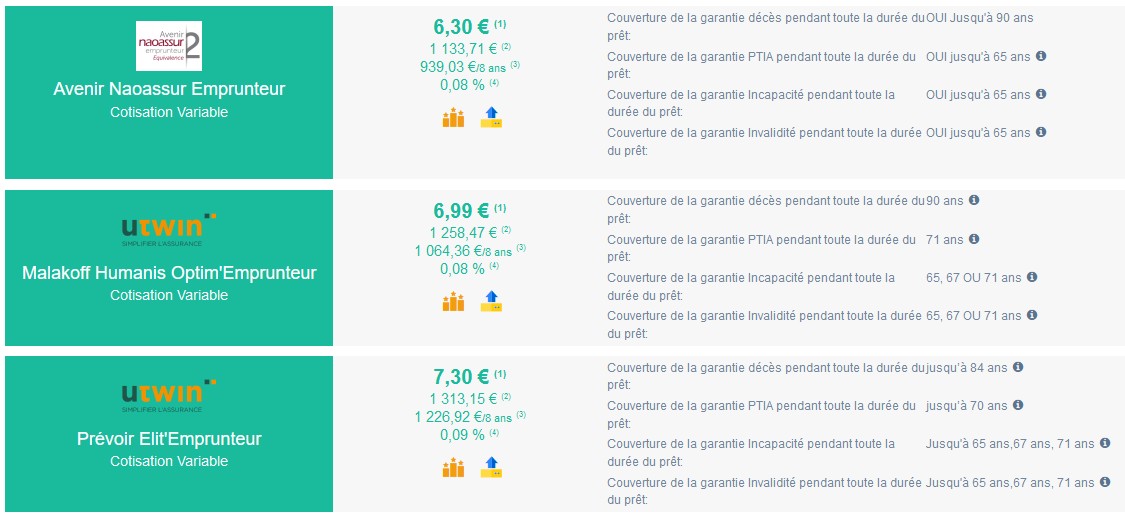Image resolution: width=1125 pixels, height=517 pixels.
Task: Click the star podium icon for Prévoir Elit'Emprunteur
Action: tap(453, 468)
